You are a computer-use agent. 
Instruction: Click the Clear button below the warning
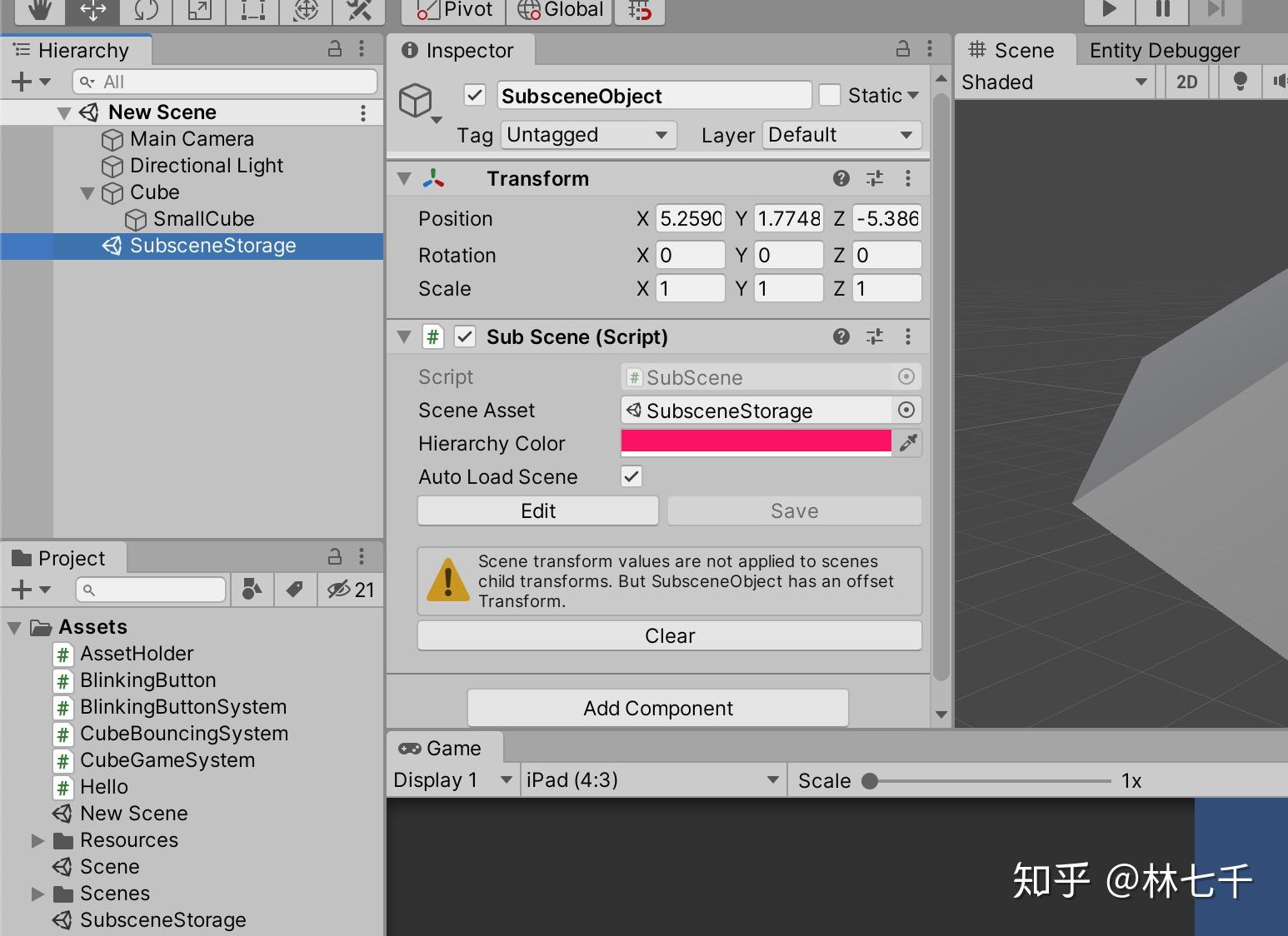[x=669, y=635]
